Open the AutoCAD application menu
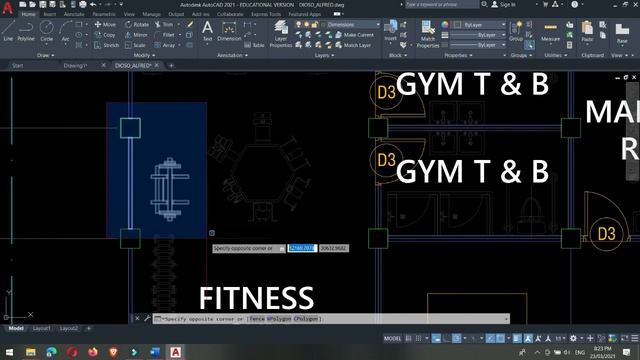Screen dimensions: 640x360 7,7
